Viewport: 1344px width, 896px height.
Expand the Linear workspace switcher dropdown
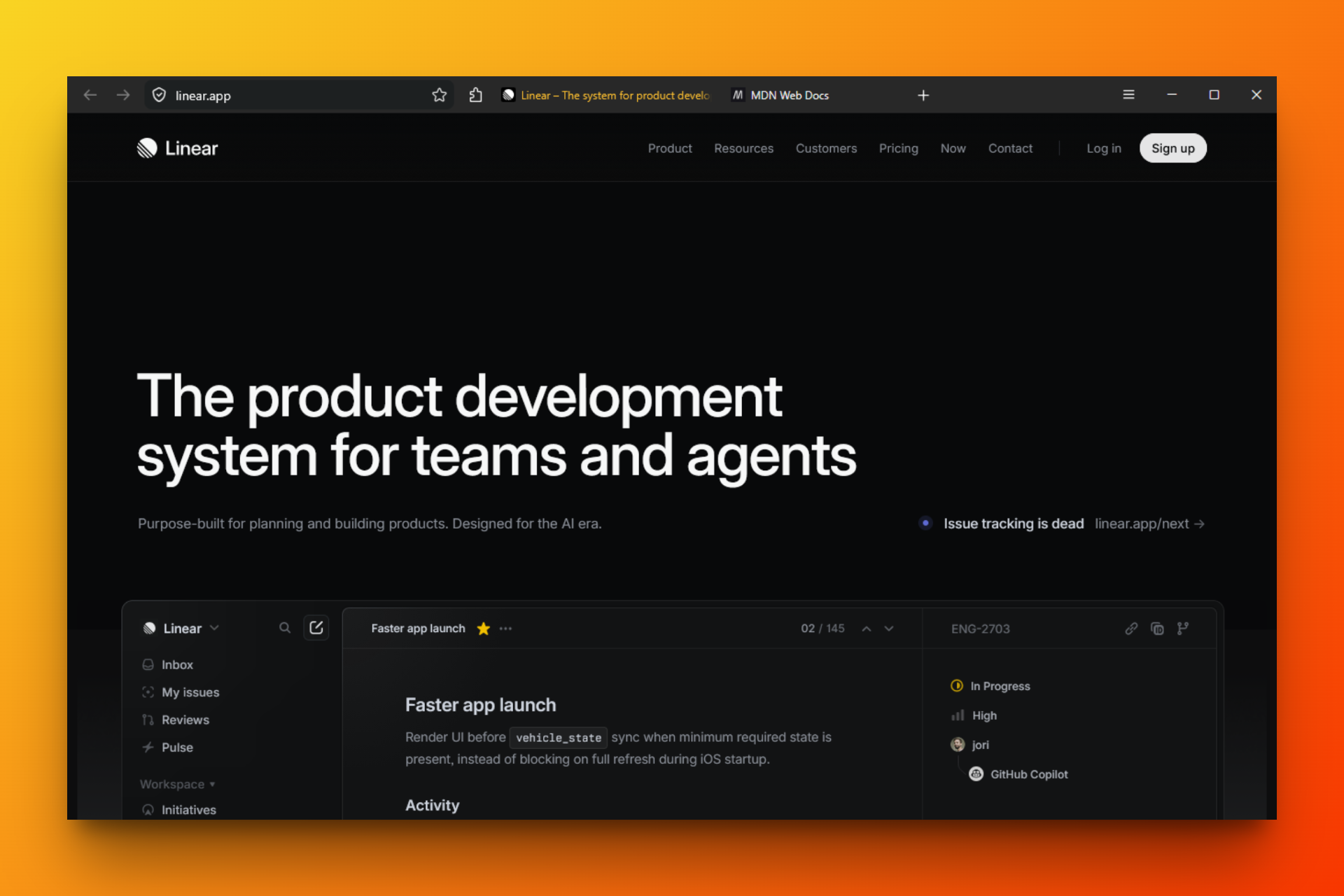pos(214,628)
